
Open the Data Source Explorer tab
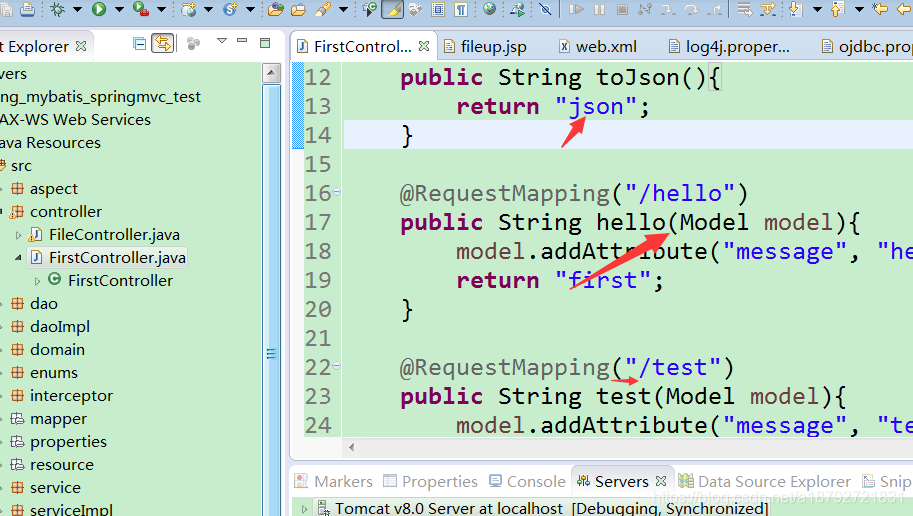(x=765, y=482)
